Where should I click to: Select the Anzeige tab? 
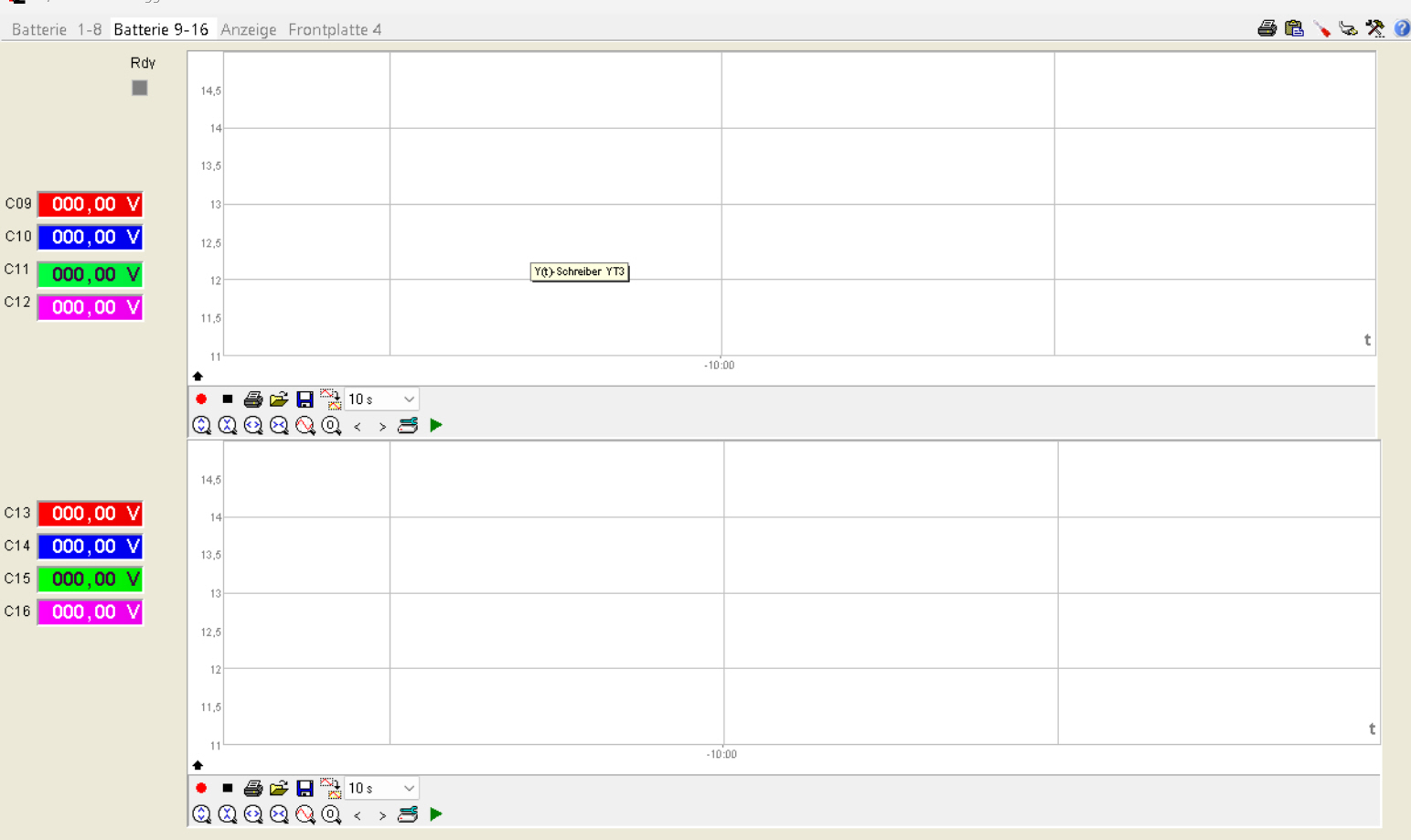(249, 29)
